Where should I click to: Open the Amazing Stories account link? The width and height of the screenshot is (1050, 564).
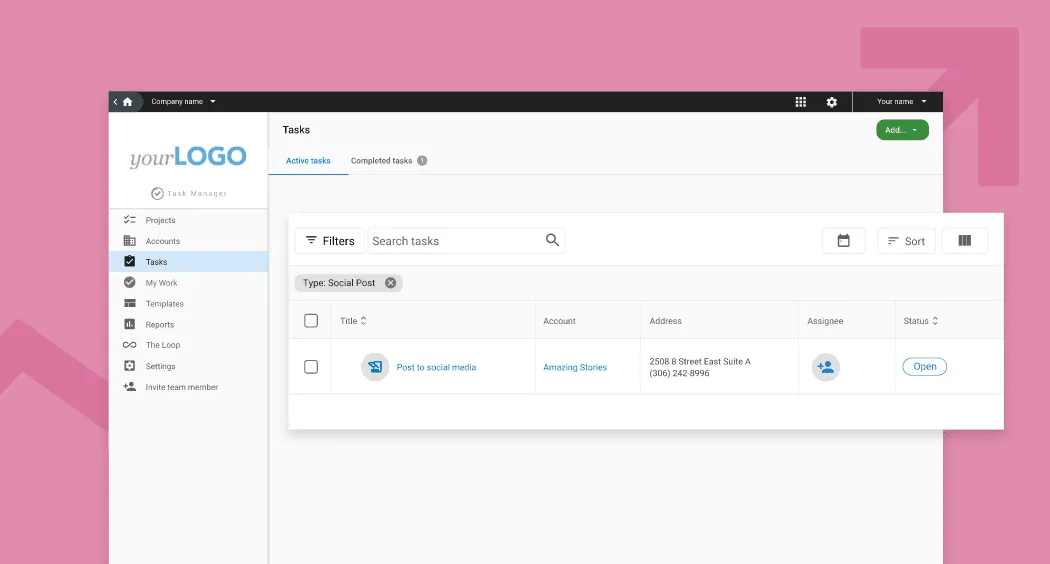pyautogui.click(x=575, y=368)
